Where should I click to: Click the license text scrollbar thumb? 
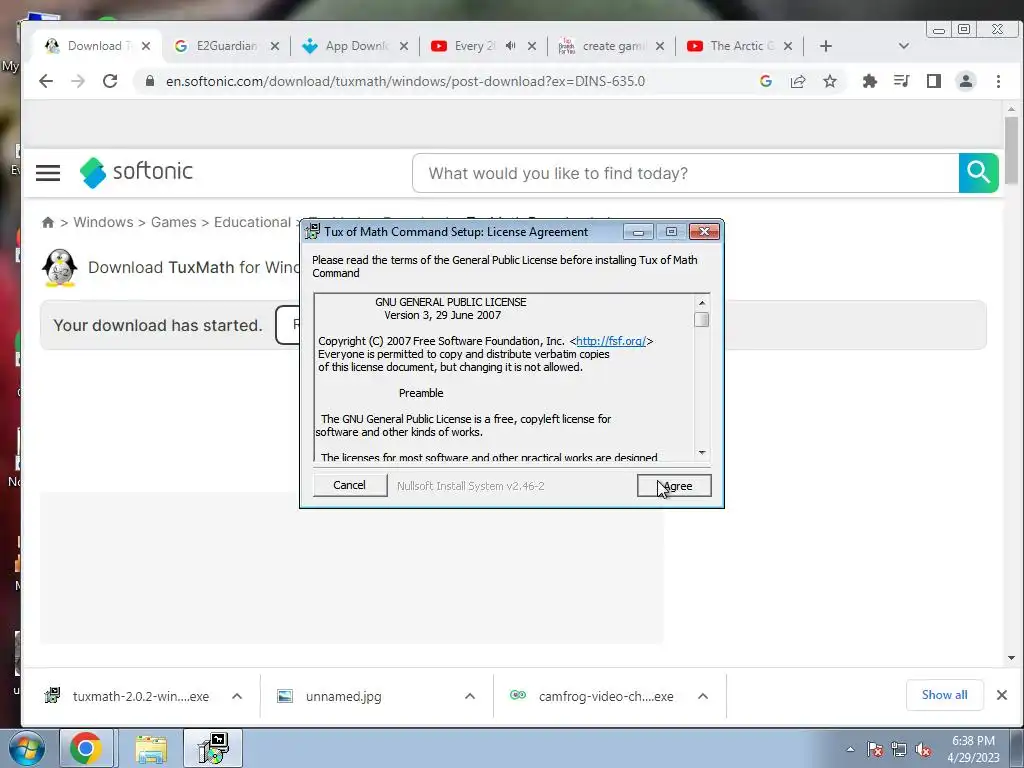702,319
